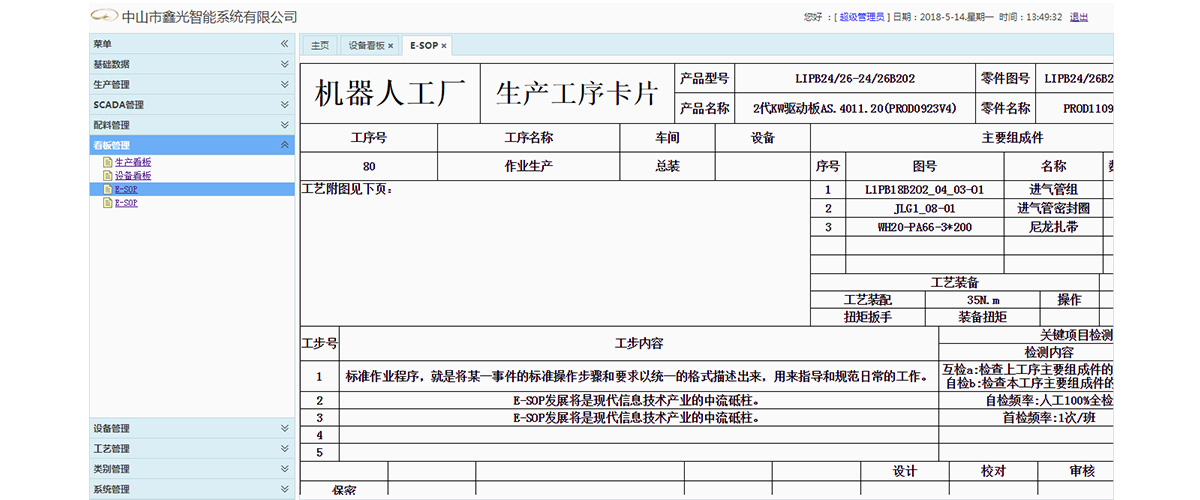Expand the 生产管理 menu section
Screen dimensions: 1200x500
coord(285,85)
